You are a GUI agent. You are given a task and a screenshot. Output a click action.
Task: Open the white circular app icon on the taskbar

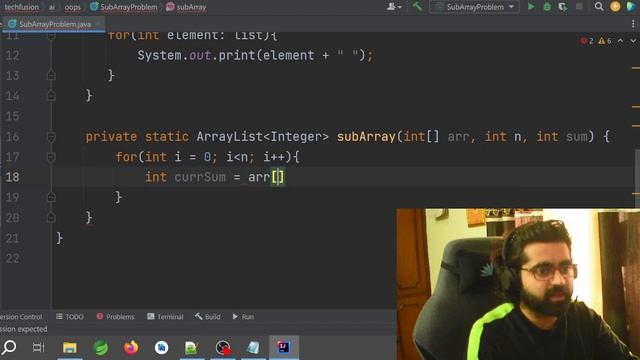coord(162,348)
